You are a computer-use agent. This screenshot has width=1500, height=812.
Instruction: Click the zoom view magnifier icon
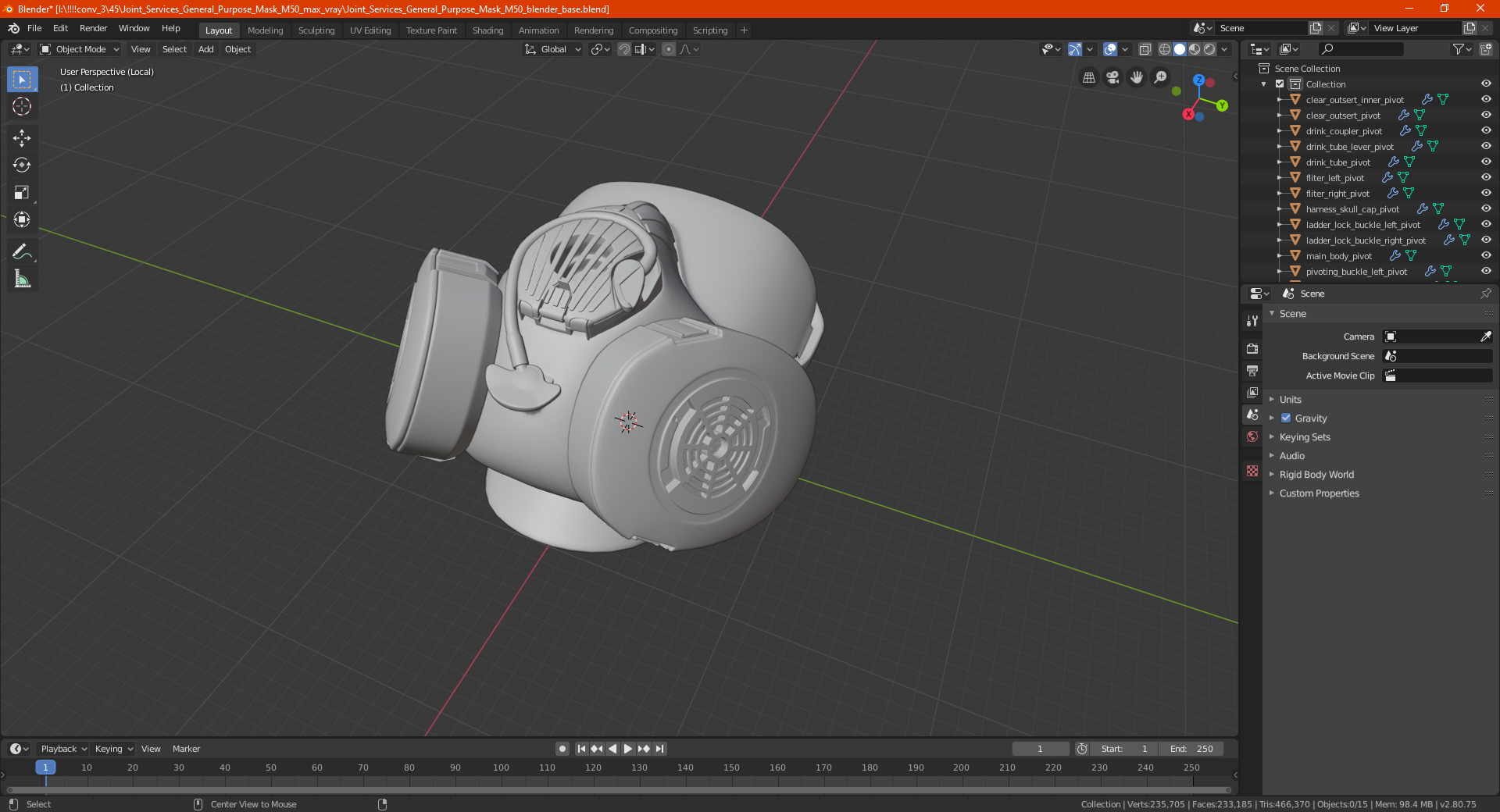click(1161, 77)
